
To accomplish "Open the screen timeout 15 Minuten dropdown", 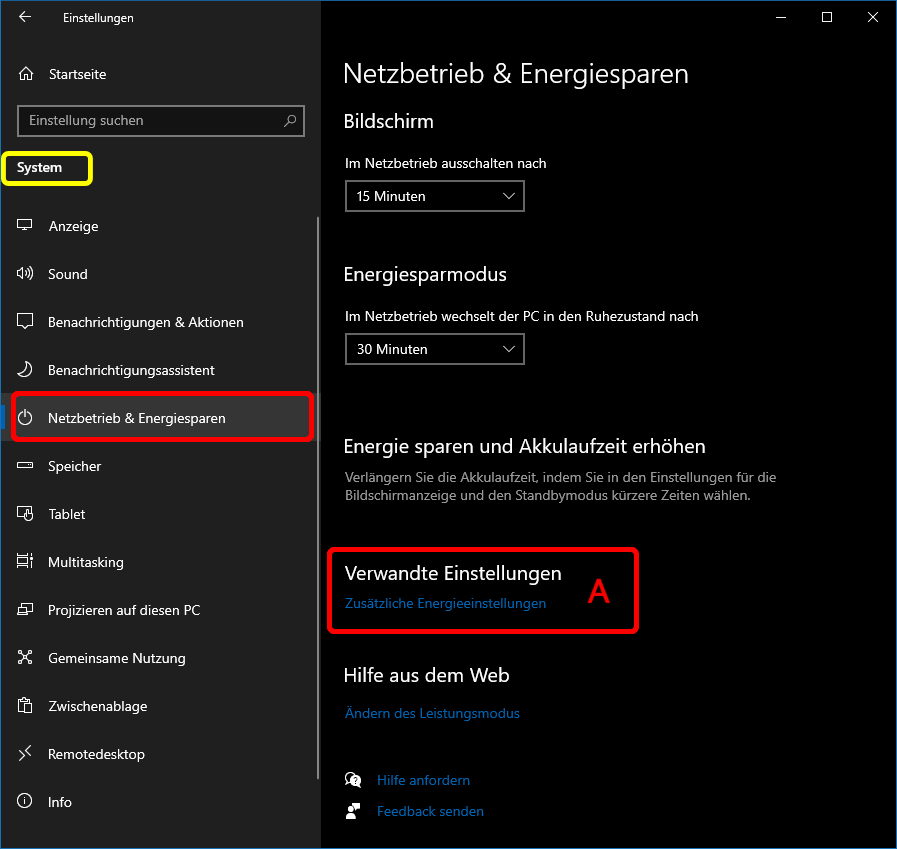I will tap(434, 196).
